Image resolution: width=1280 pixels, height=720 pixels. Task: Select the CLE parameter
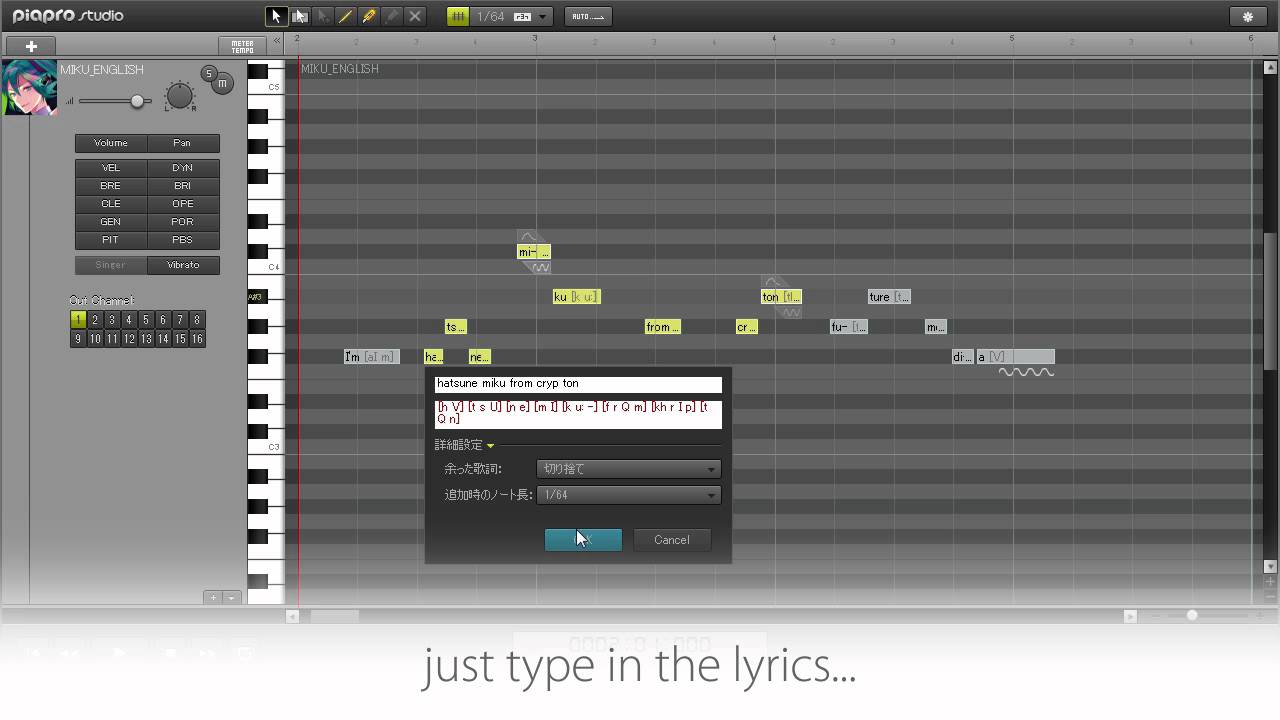pos(111,204)
